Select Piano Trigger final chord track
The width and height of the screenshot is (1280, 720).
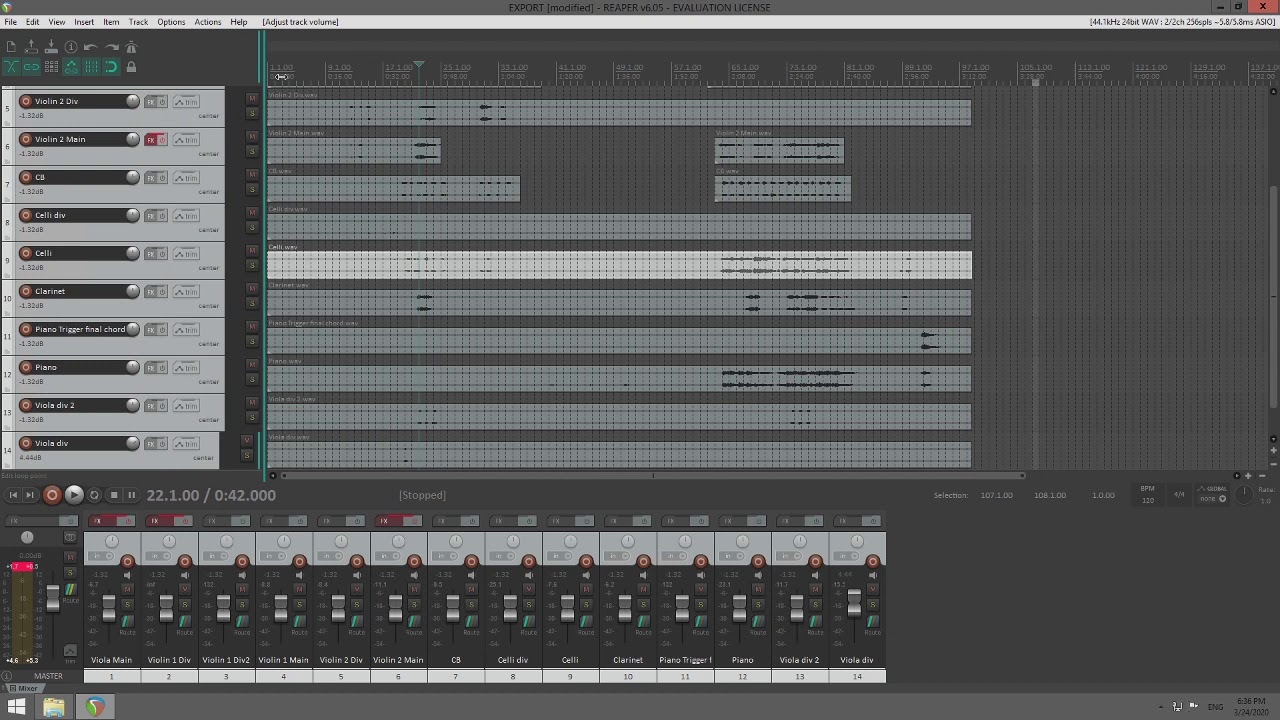[80, 329]
